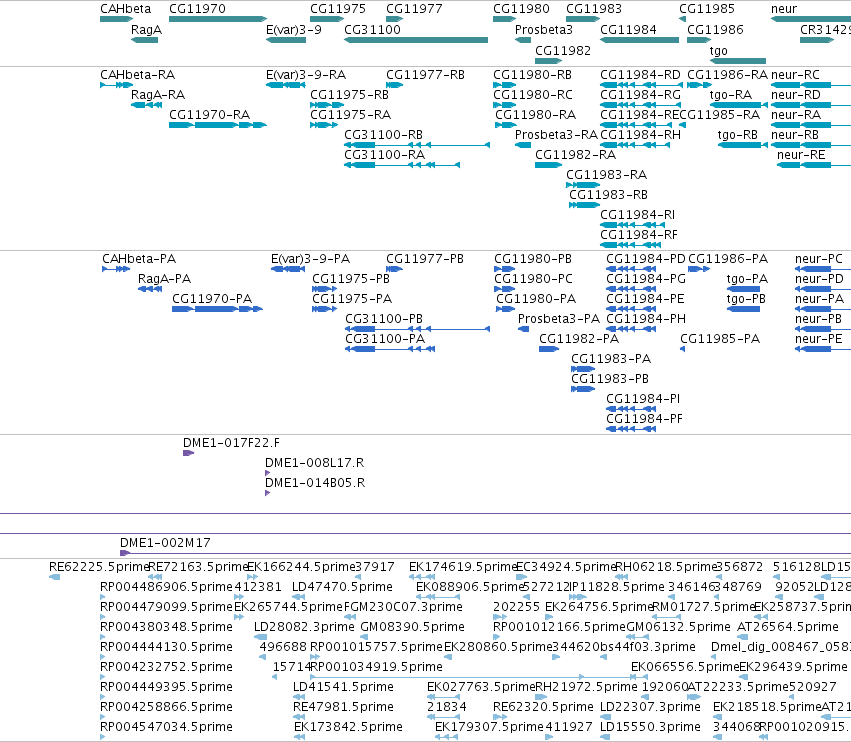Click the CG11975 gene label

point(338,9)
